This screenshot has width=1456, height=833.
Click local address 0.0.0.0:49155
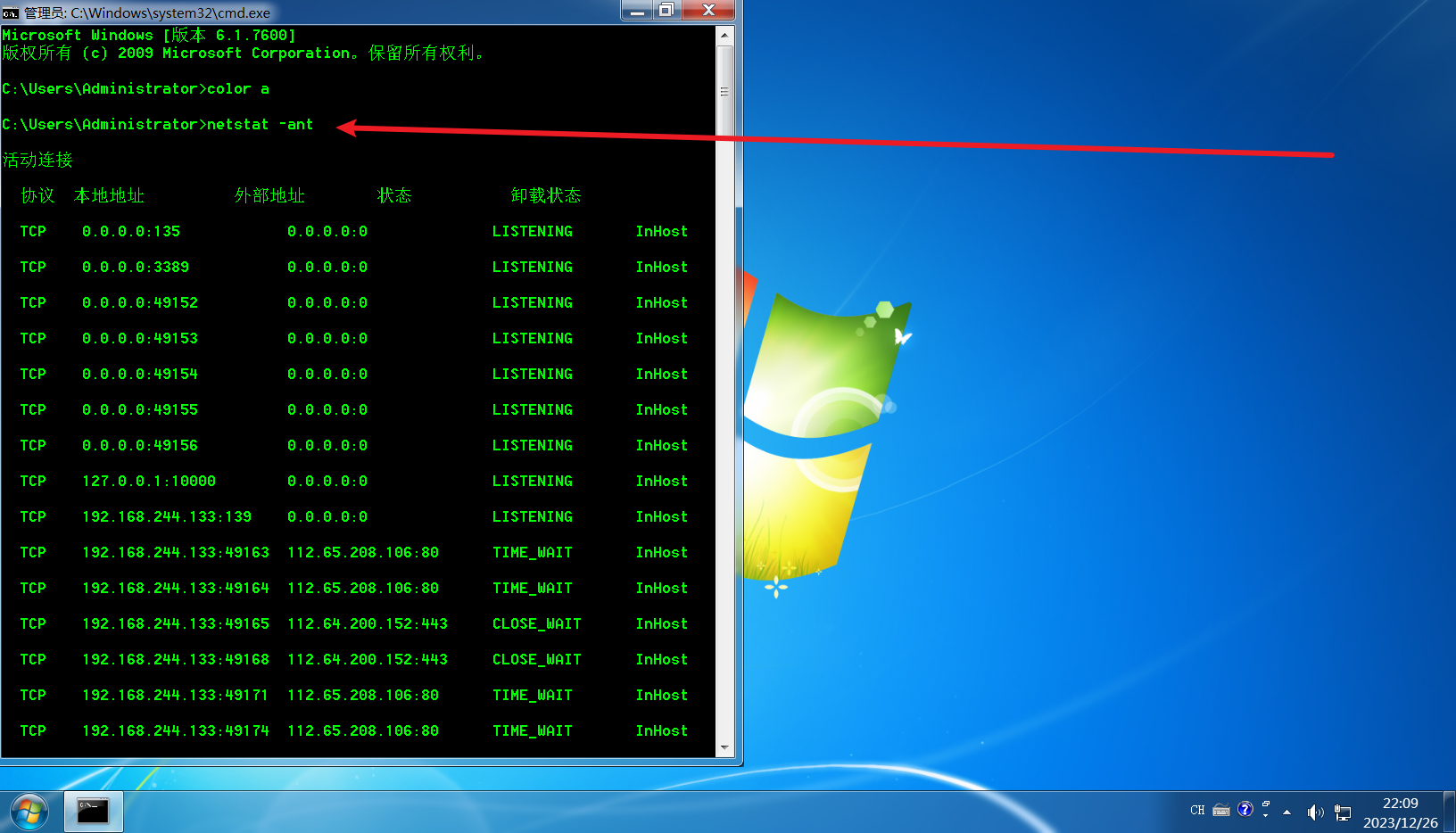(x=140, y=409)
